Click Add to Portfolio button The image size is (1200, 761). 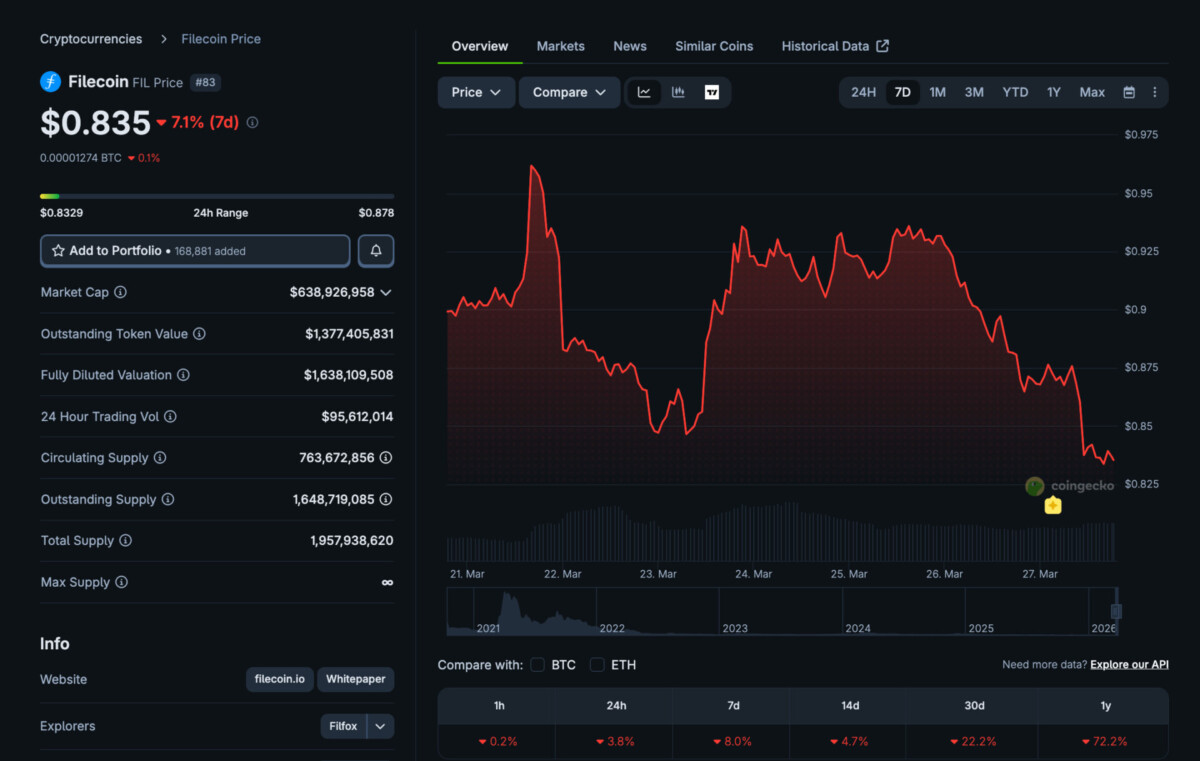[195, 251]
